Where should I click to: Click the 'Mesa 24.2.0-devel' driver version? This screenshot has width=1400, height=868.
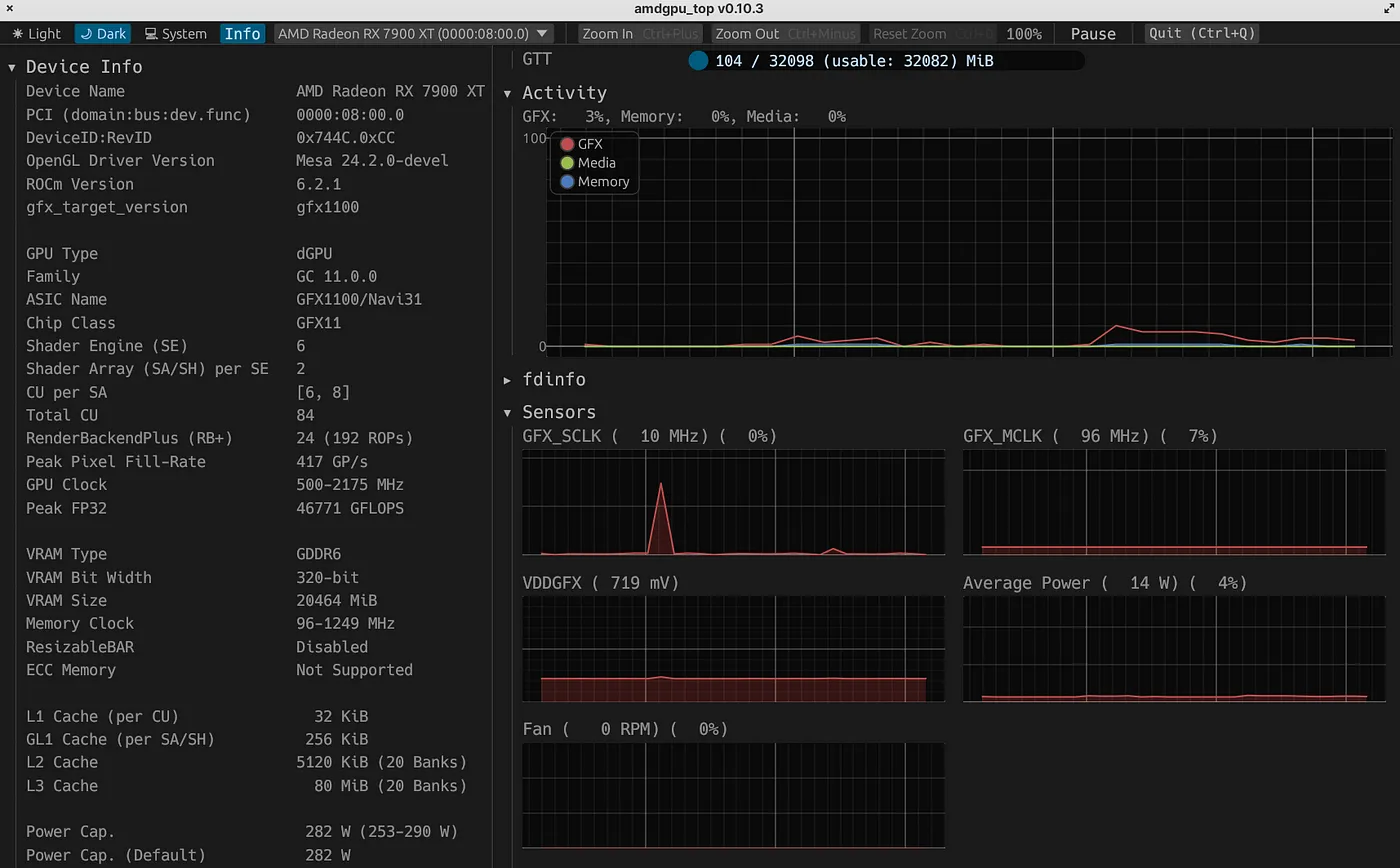click(372, 161)
